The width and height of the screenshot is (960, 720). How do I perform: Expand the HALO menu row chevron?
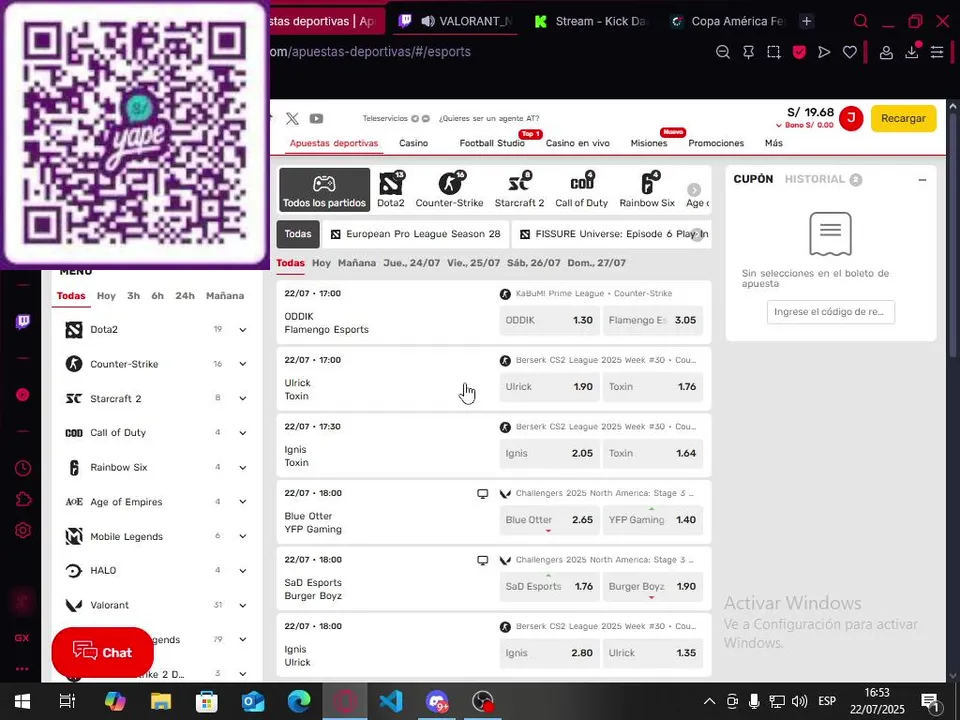[243, 571]
